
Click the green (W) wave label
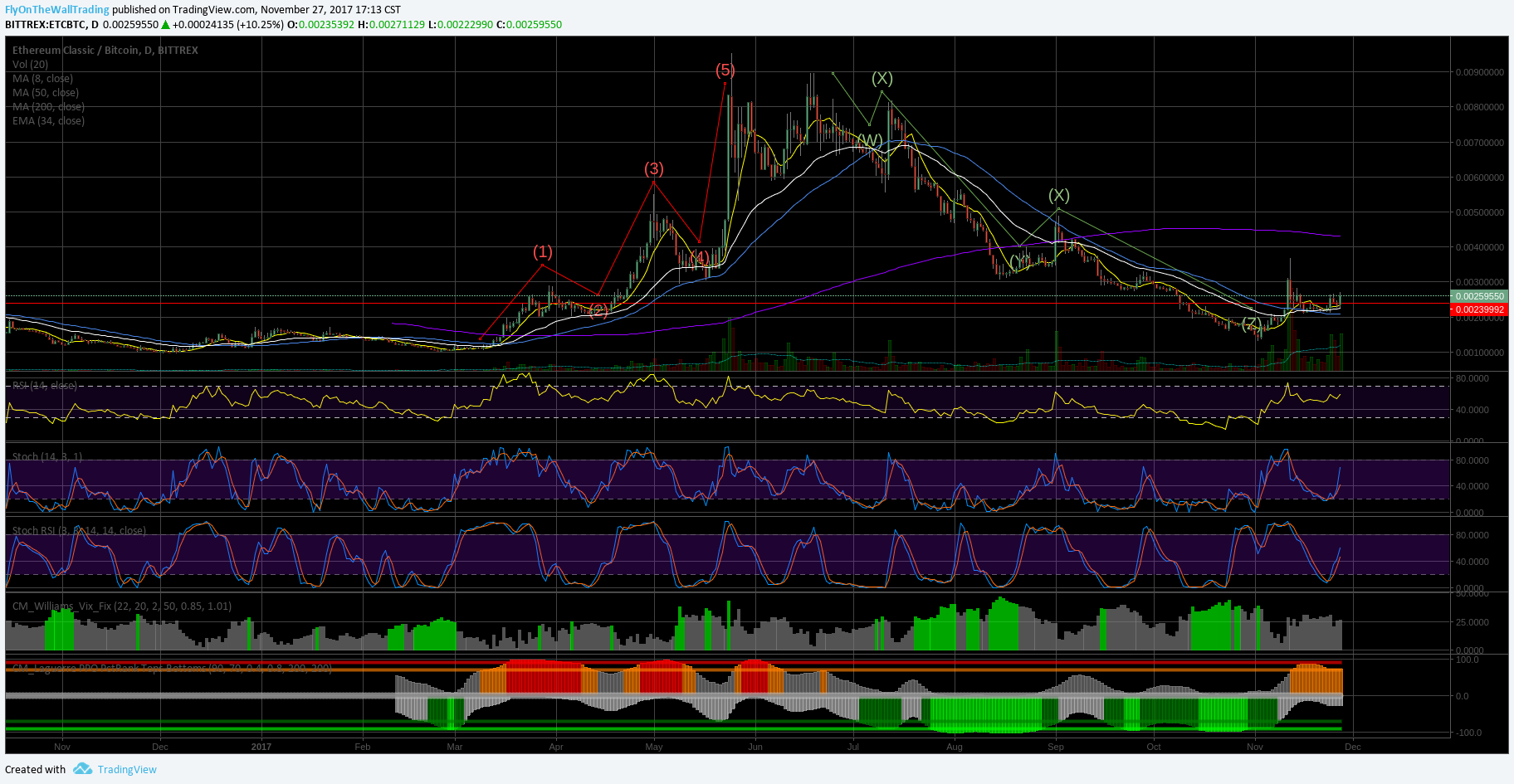[869, 140]
